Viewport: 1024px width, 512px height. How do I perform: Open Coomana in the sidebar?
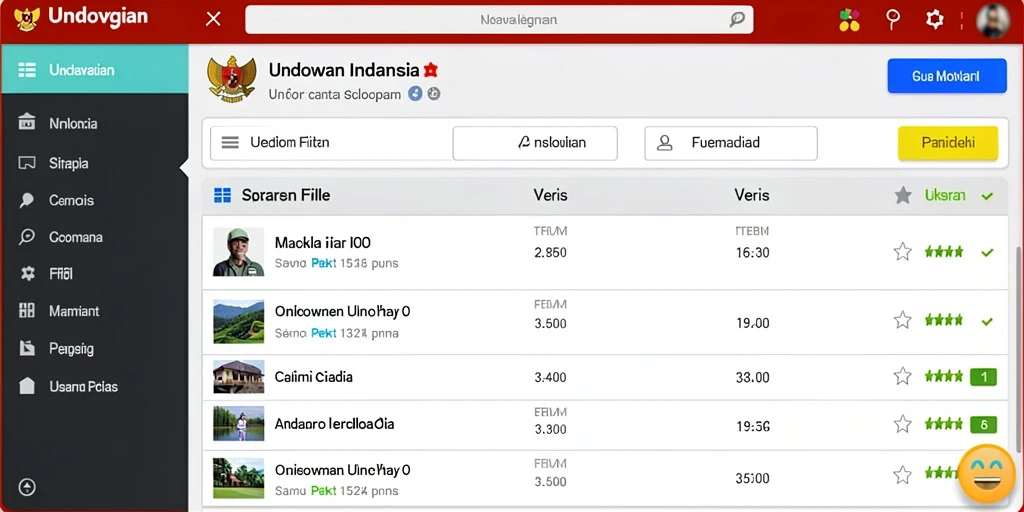pyautogui.click(x=76, y=237)
